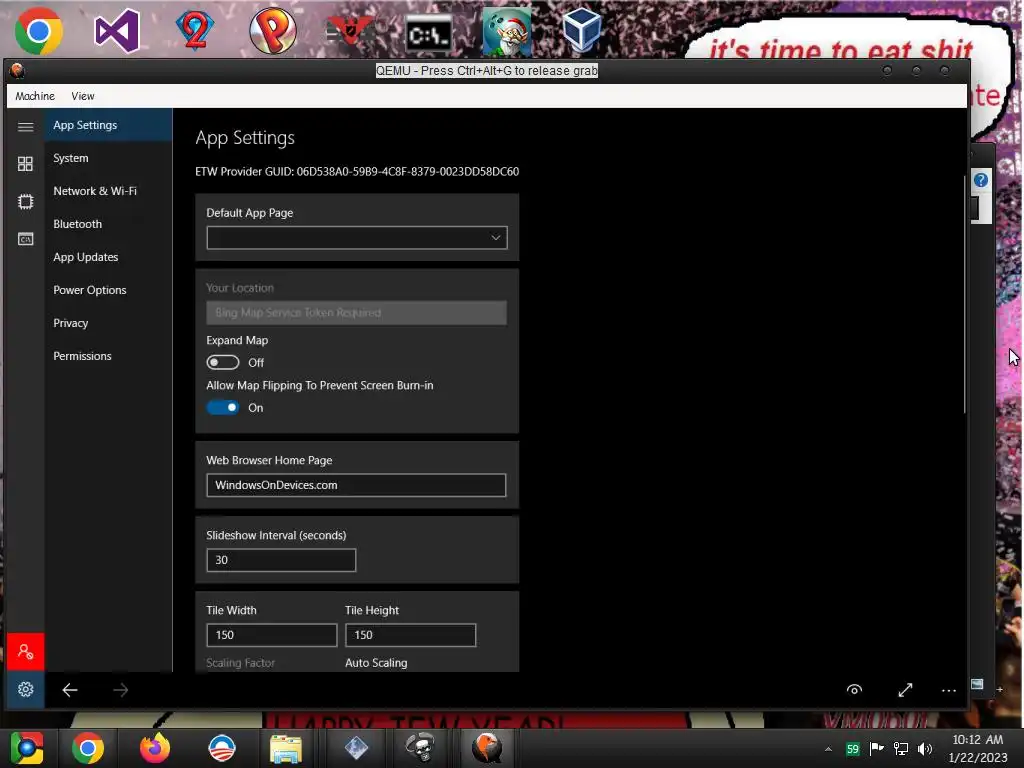Open Visual Studio desktop shortcut
The height and width of the screenshot is (768, 1024).
click(x=118, y=31)
